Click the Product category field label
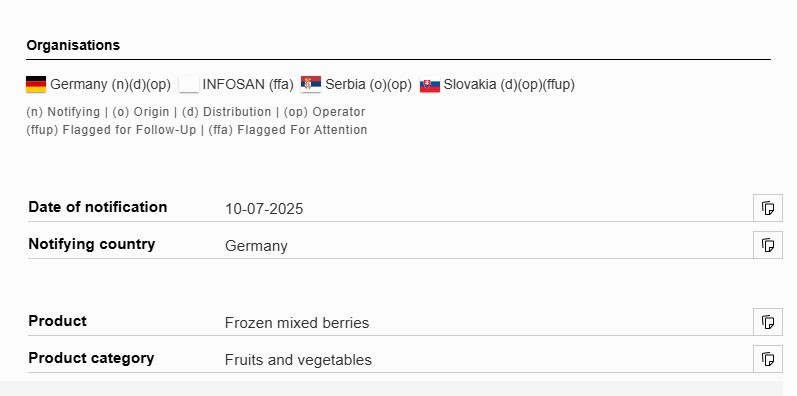This screenshot has height=396, width=797. pos(91,358)
